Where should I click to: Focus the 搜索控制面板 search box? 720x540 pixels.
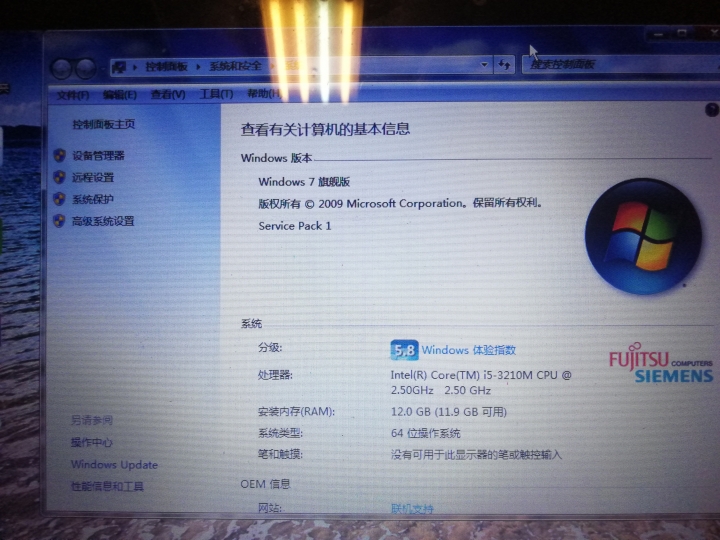(620, 64)
